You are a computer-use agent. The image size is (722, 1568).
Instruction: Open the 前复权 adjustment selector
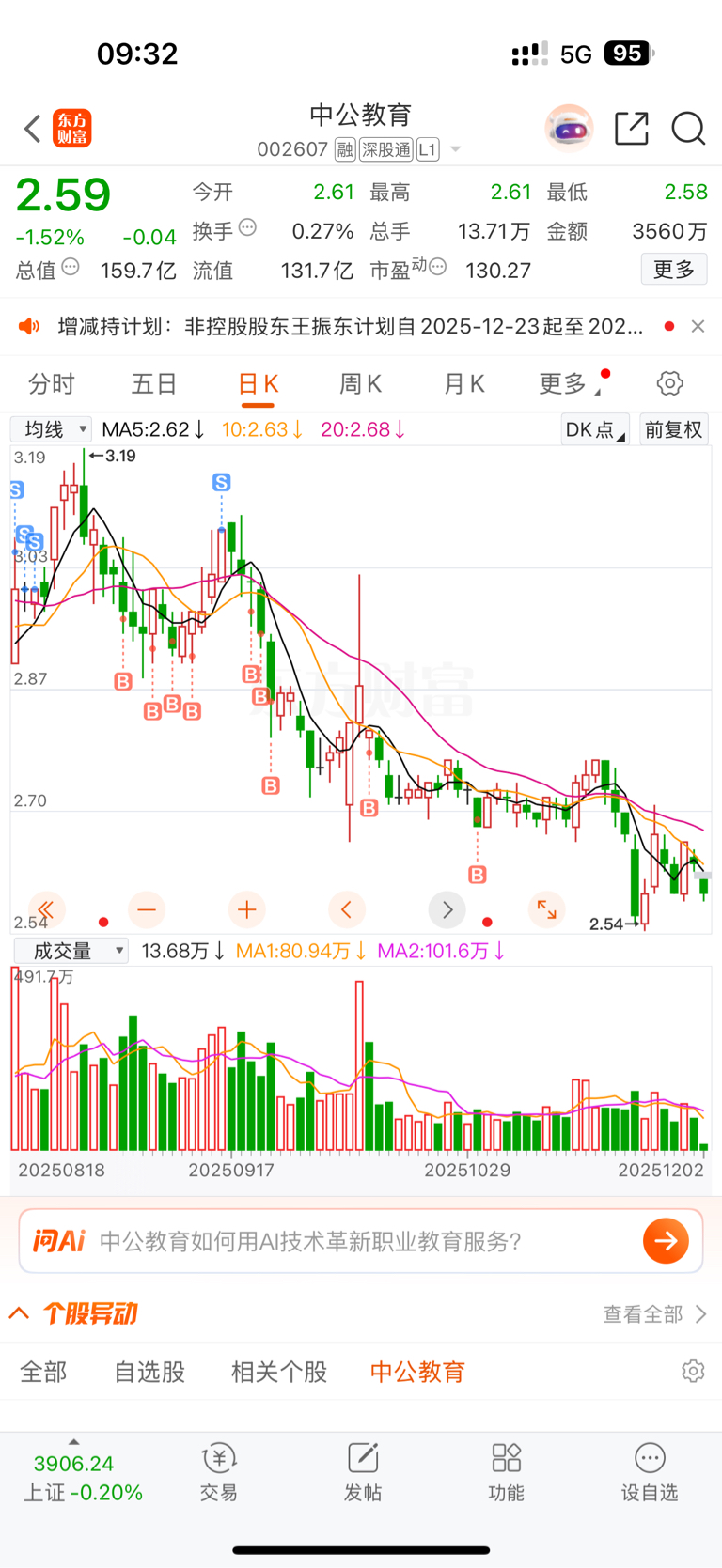pyautogui.click(x=674, y=429)
